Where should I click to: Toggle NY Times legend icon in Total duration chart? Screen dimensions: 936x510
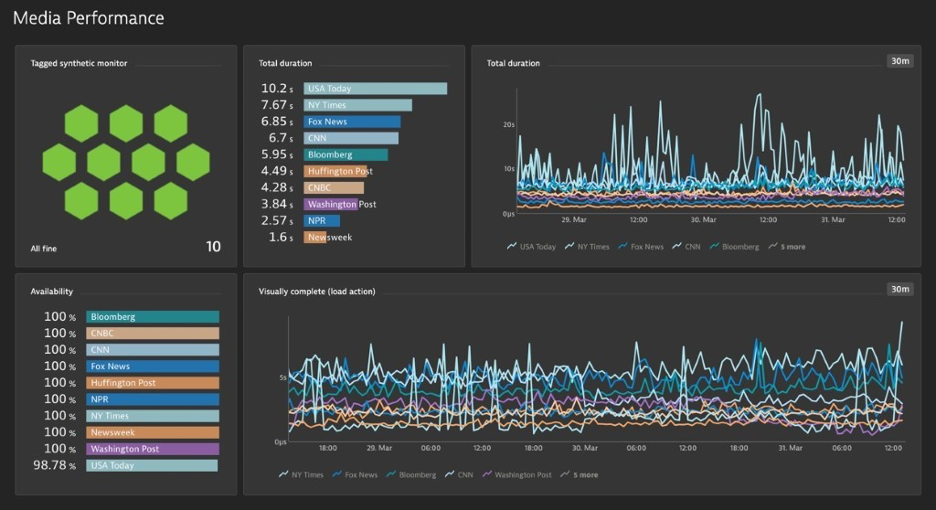pos(569,246)
